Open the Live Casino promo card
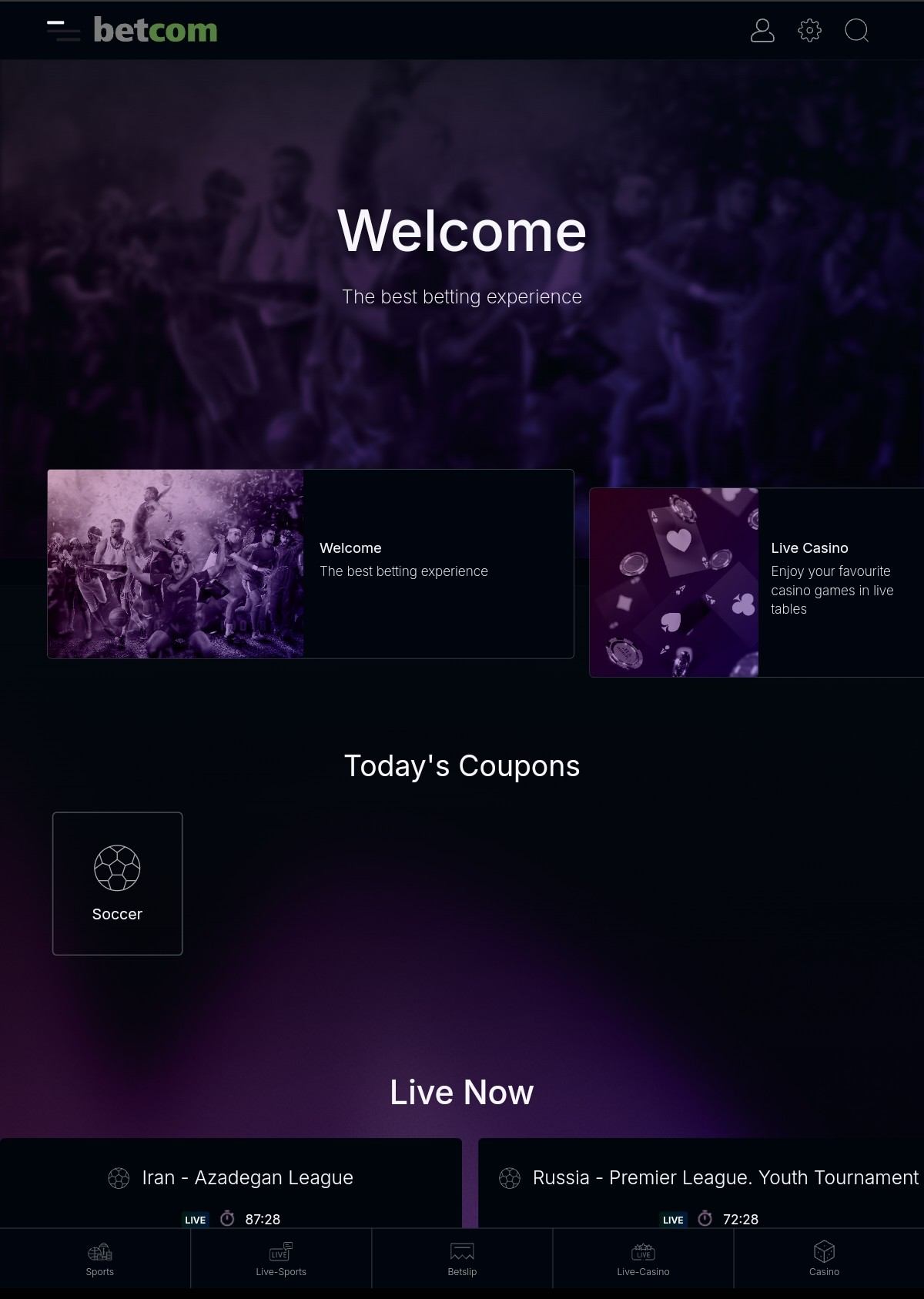This screenshot has width=924, height=1299. tap(756, 582)
